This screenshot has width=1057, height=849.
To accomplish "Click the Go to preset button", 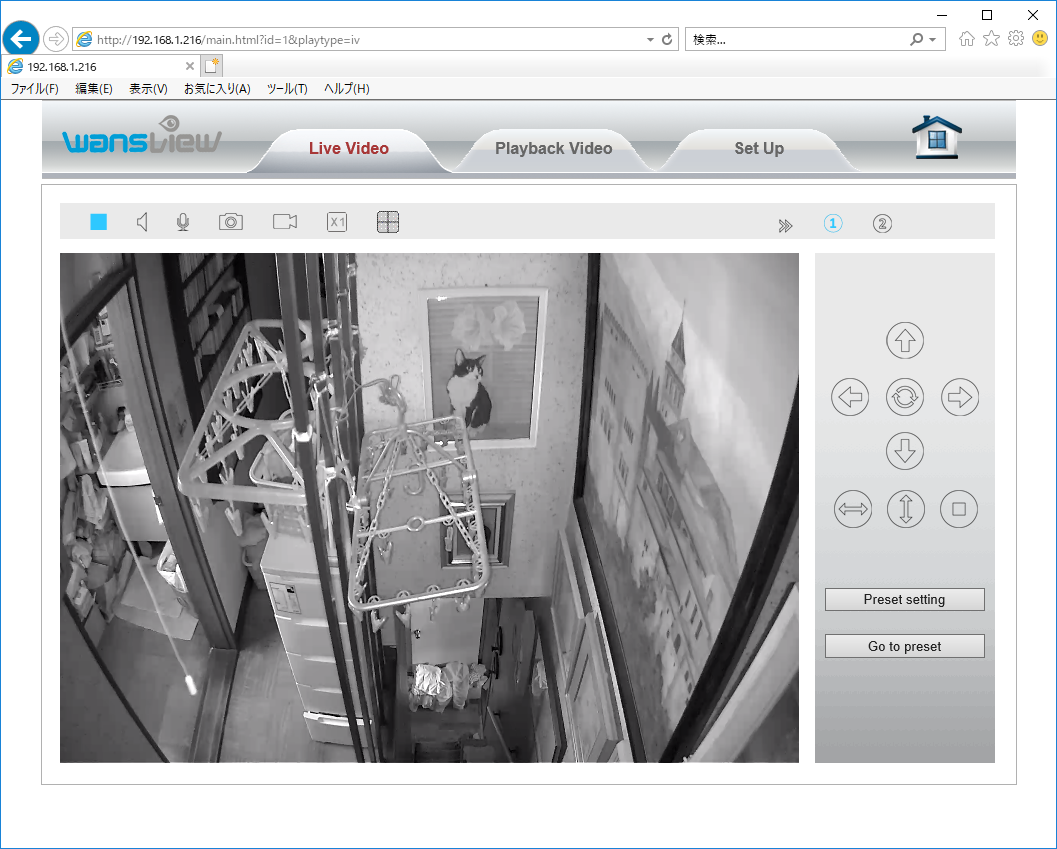I will [x=905, y=646].
